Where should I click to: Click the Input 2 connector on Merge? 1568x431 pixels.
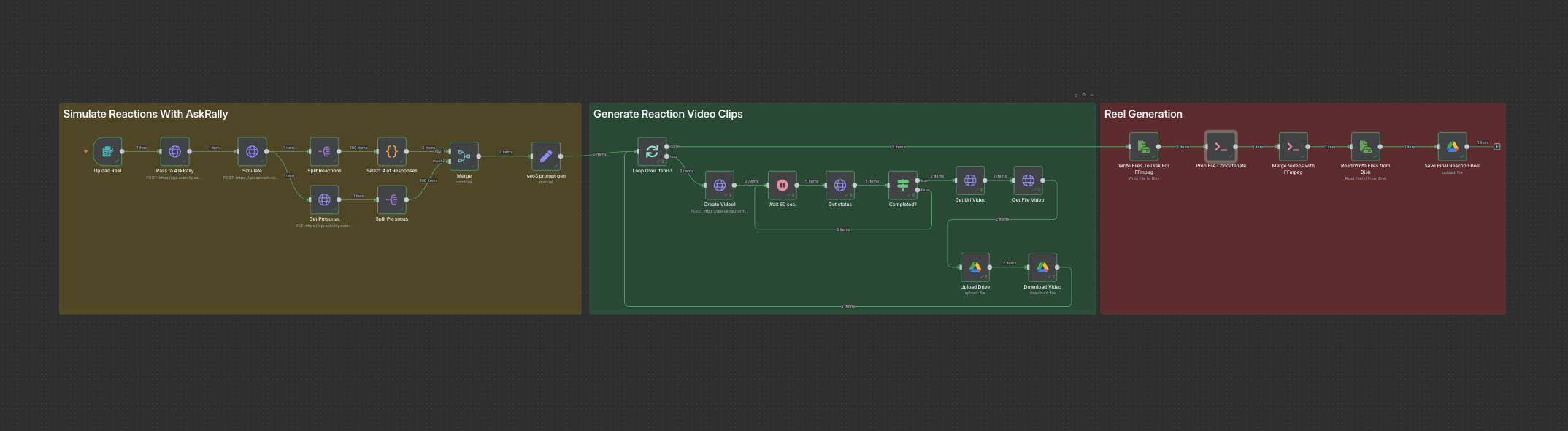[x=449, y=161]
